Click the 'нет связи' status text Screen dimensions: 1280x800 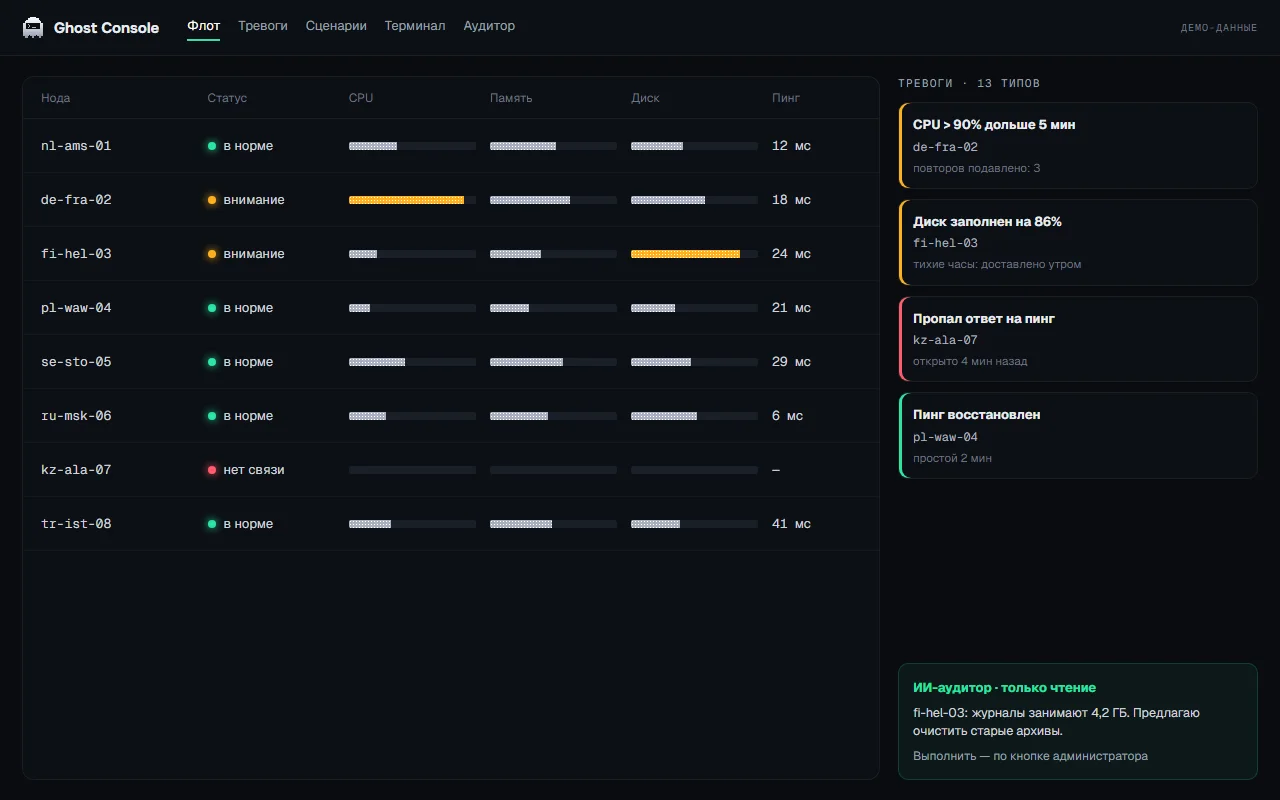[x=254, y=470]
